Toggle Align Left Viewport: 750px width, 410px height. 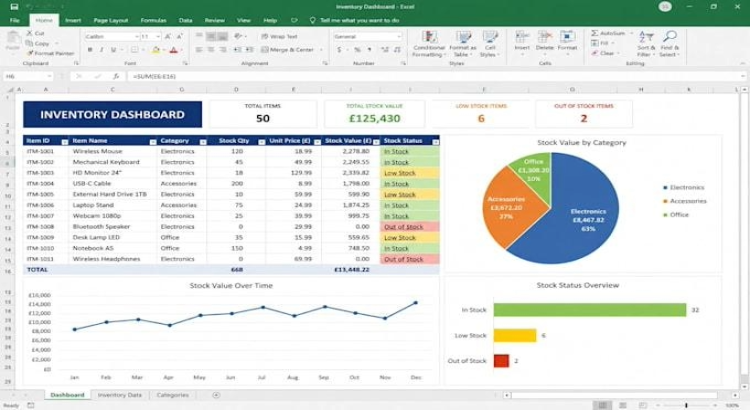(x=199, y=50)
